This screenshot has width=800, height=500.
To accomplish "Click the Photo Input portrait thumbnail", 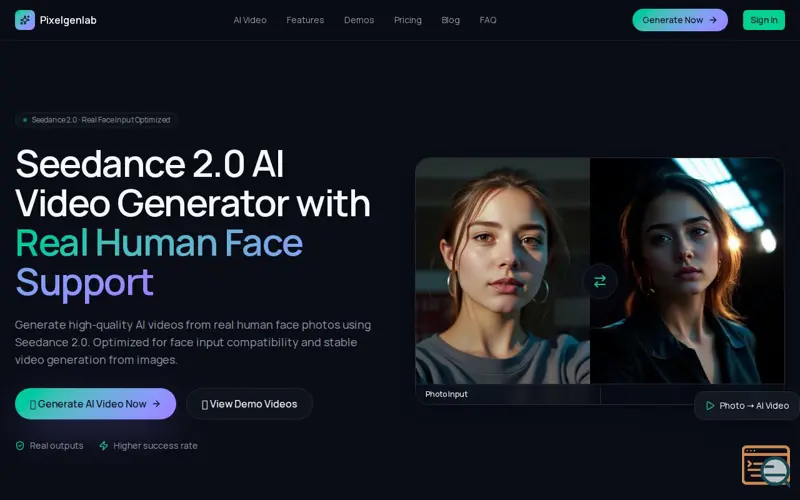I will click(x=503, y=270).
